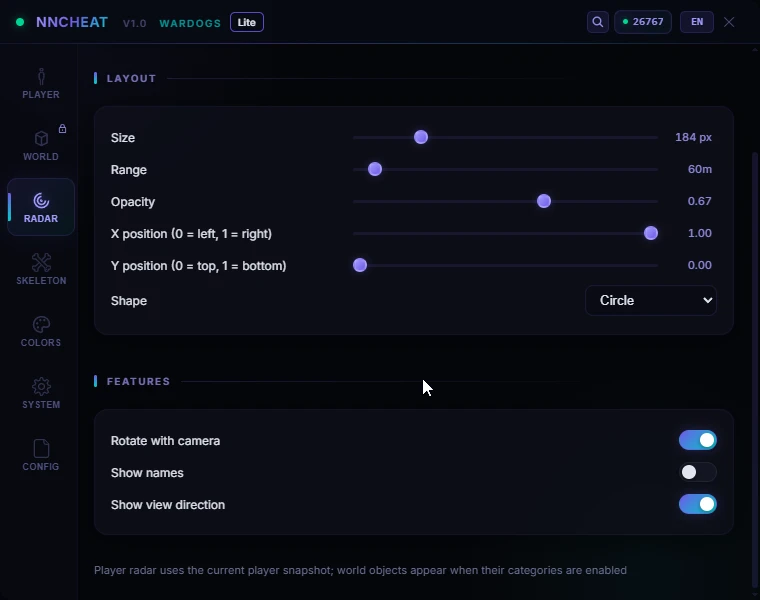Open the Shape dropdown showing Circle
This screenshot has height=600, width=760.
[x=650, y=300]
